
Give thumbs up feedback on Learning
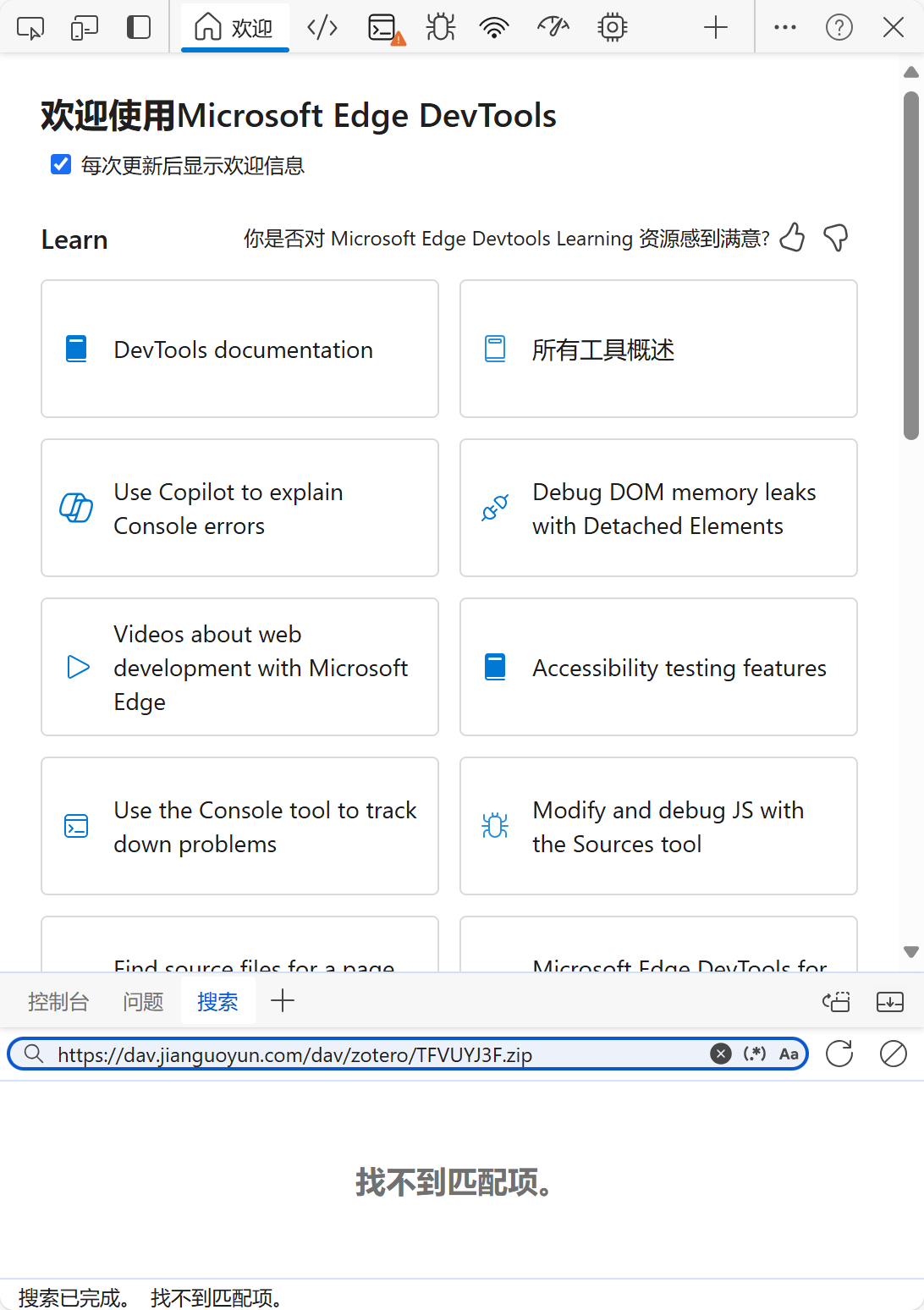tap(792, 238)
